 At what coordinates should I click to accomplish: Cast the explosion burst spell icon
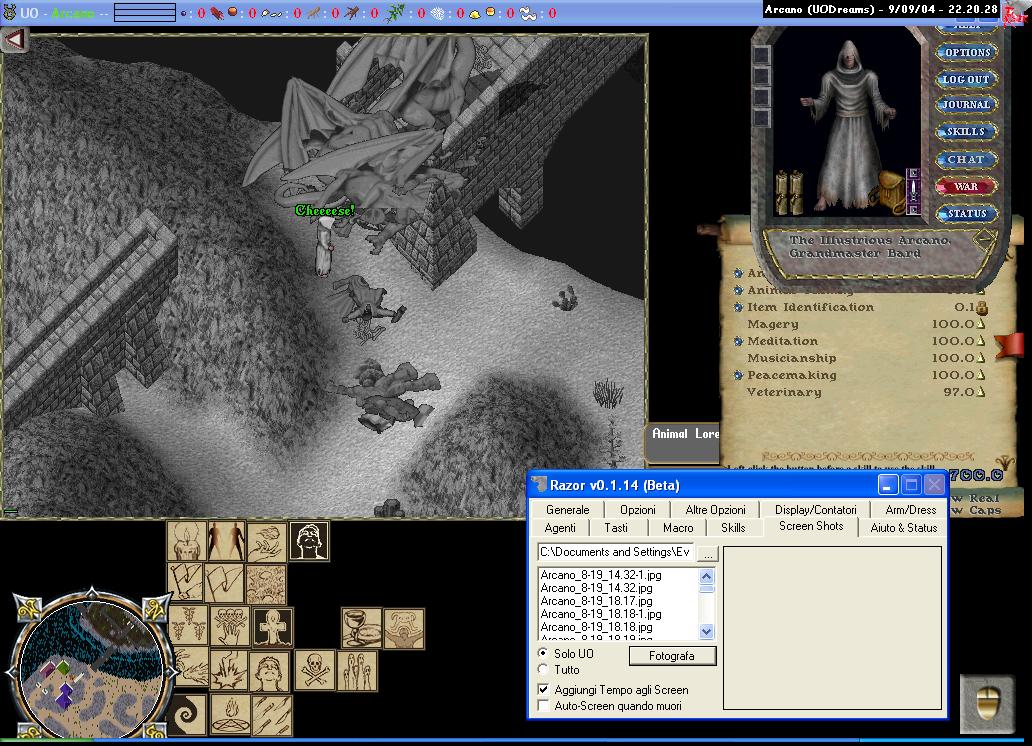coord(230,670)
